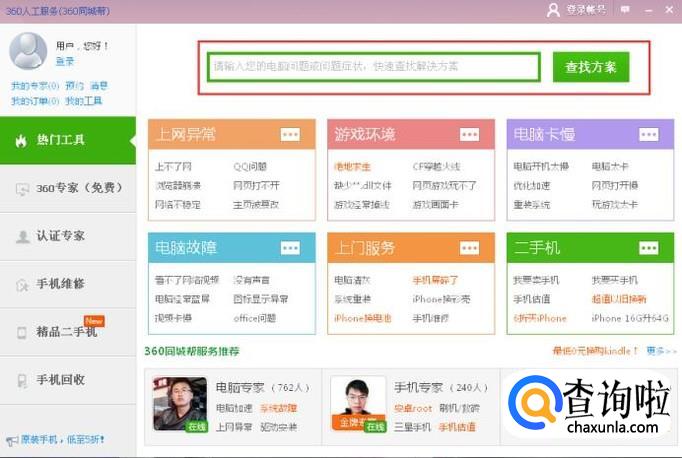This screenshot has width=682, height=458.
Task: Open the 精品二手机 sidebar tab
Action: coord(68,332)
